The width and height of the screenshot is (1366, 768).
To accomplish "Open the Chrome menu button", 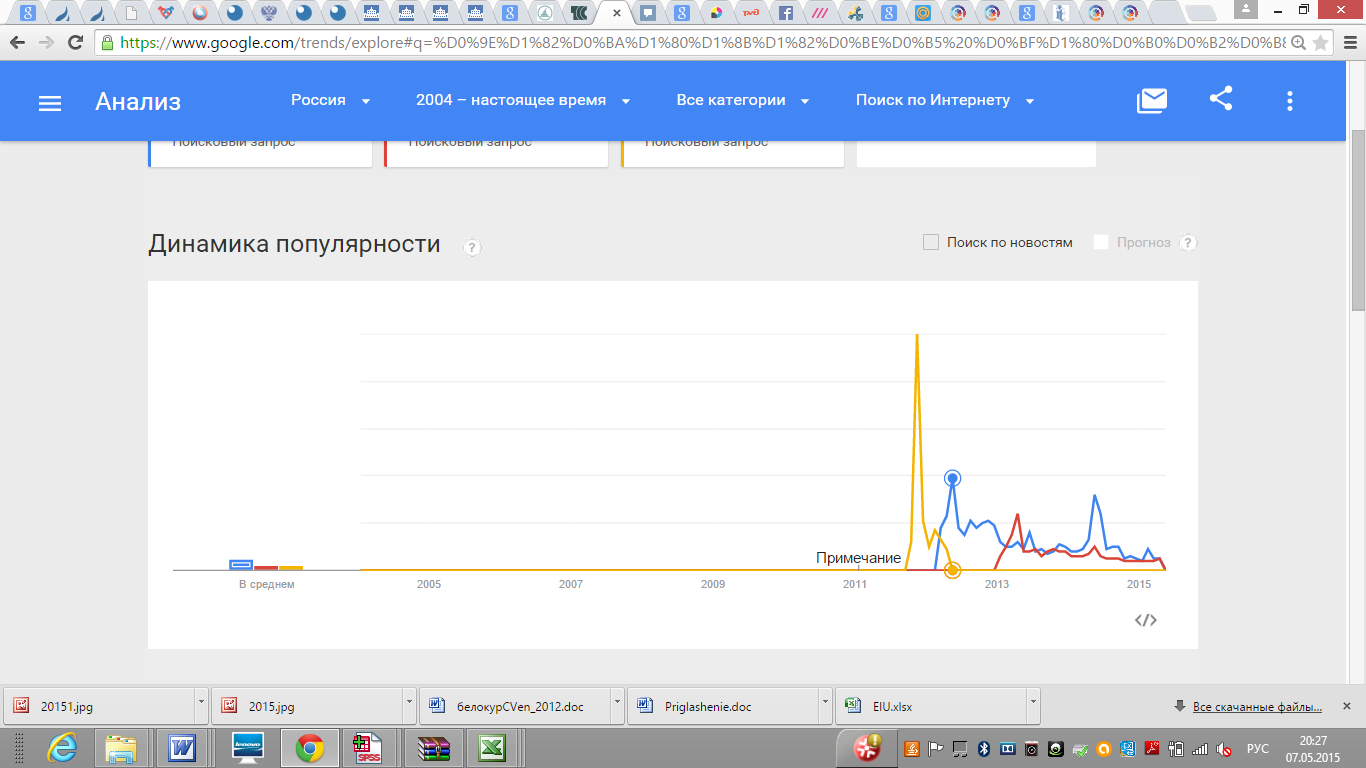I will (x=1348, y=43).
